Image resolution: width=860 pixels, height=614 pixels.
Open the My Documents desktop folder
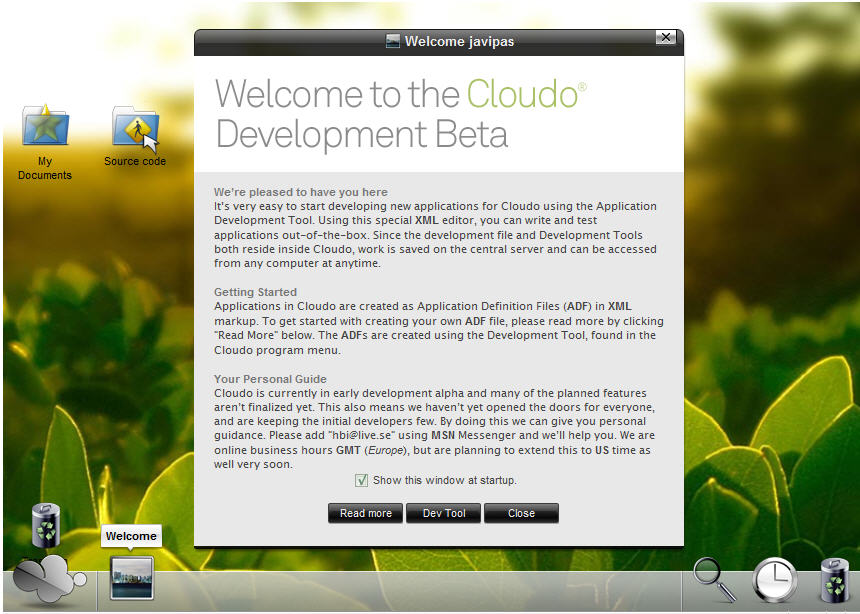coord(45,142)
